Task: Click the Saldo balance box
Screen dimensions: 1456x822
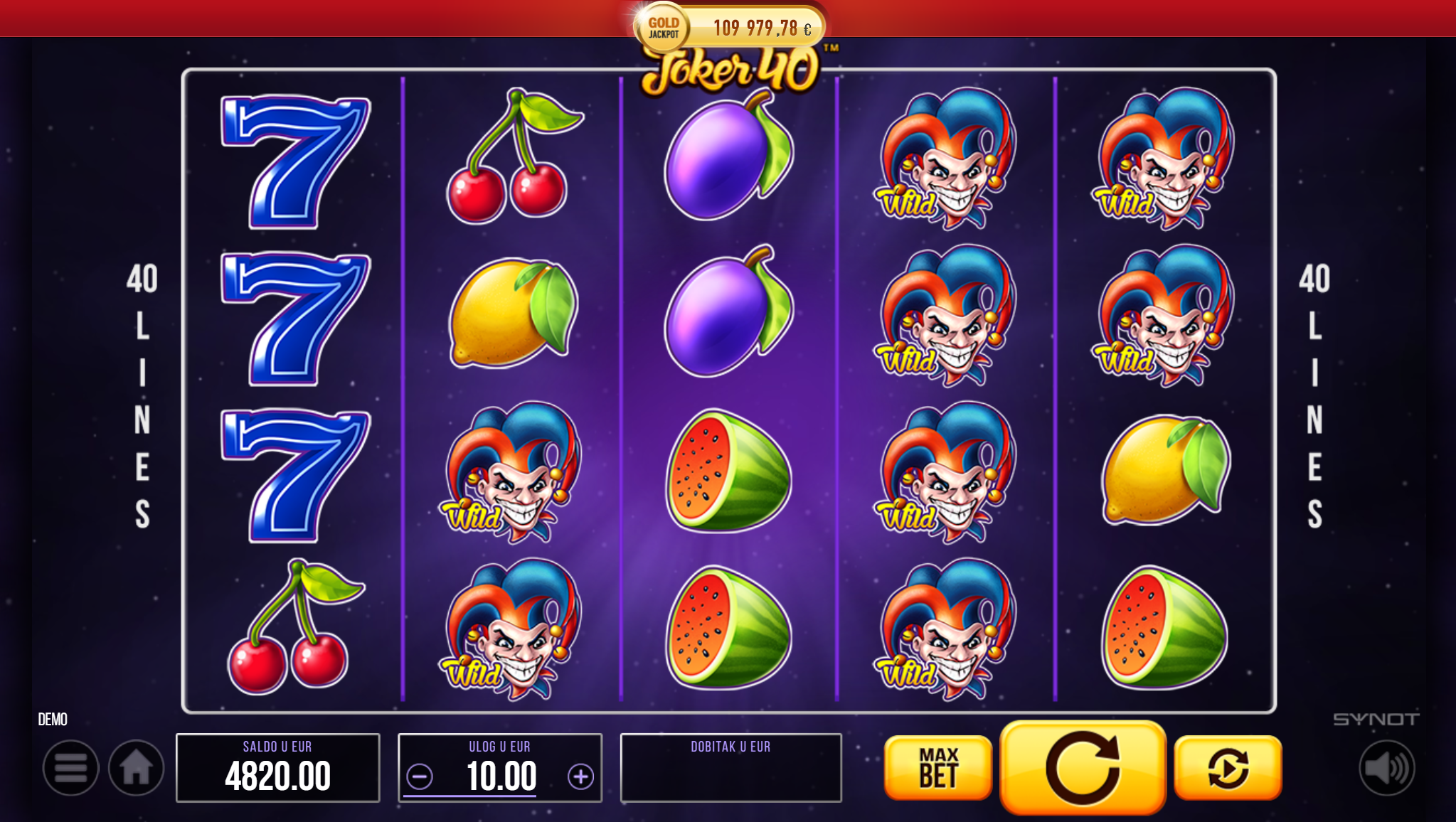Action: click(x=278, y=768)
